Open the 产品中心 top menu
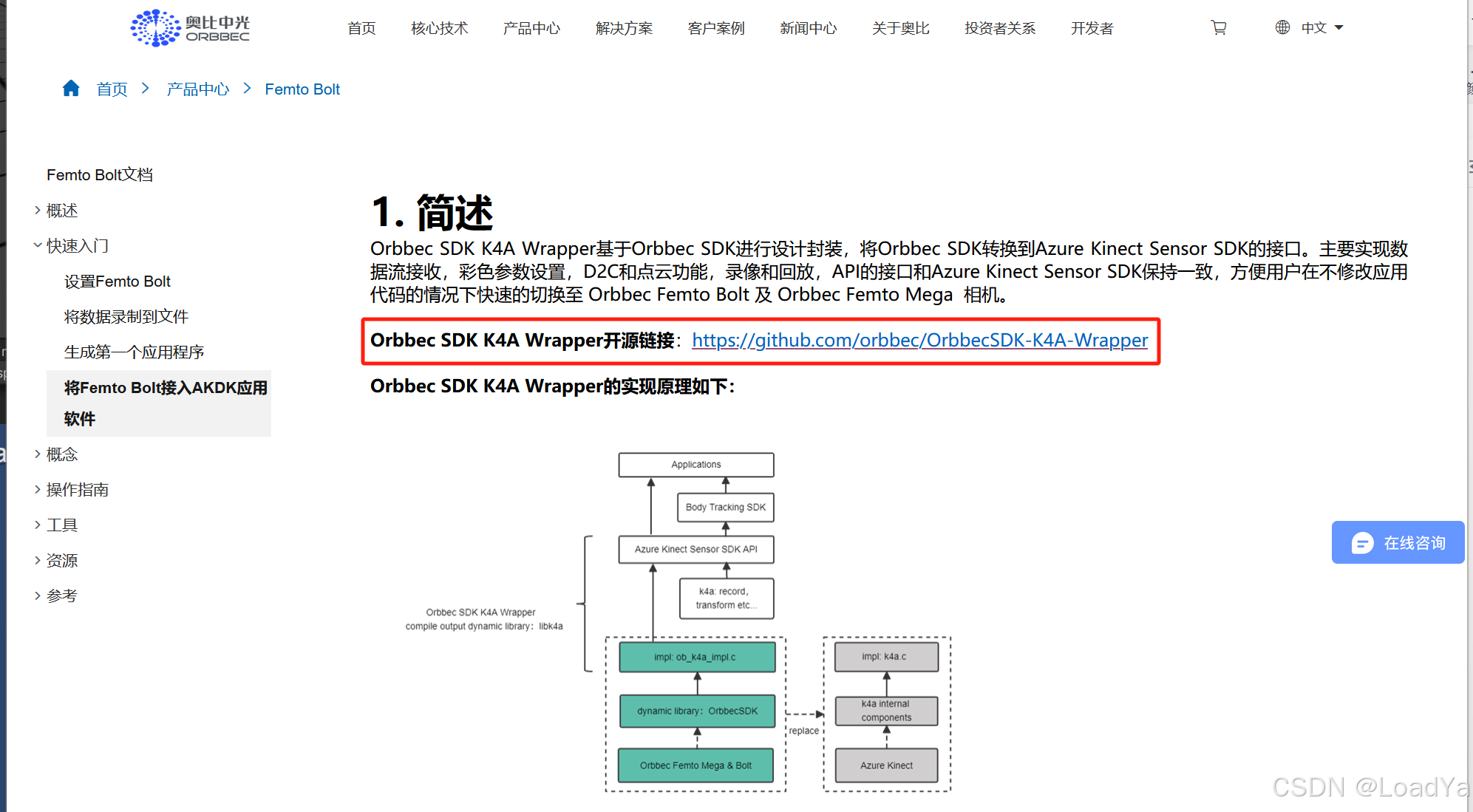The image size is (1473, 812). tap(531, 28)
